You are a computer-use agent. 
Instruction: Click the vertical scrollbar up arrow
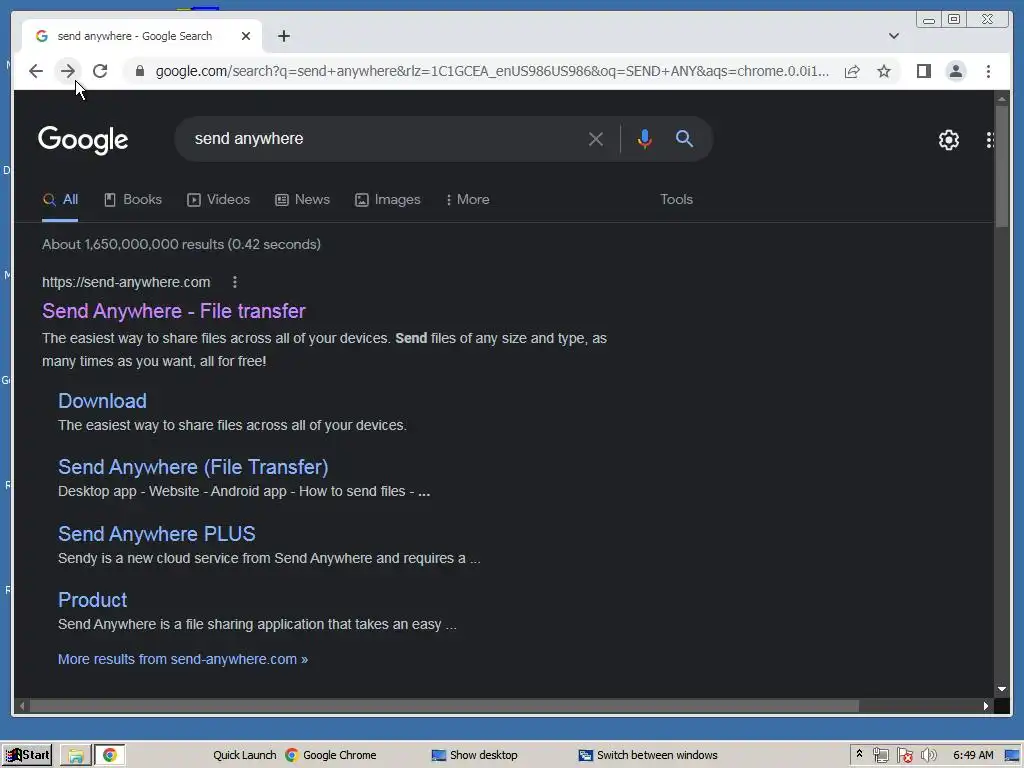click(1002, 99)
